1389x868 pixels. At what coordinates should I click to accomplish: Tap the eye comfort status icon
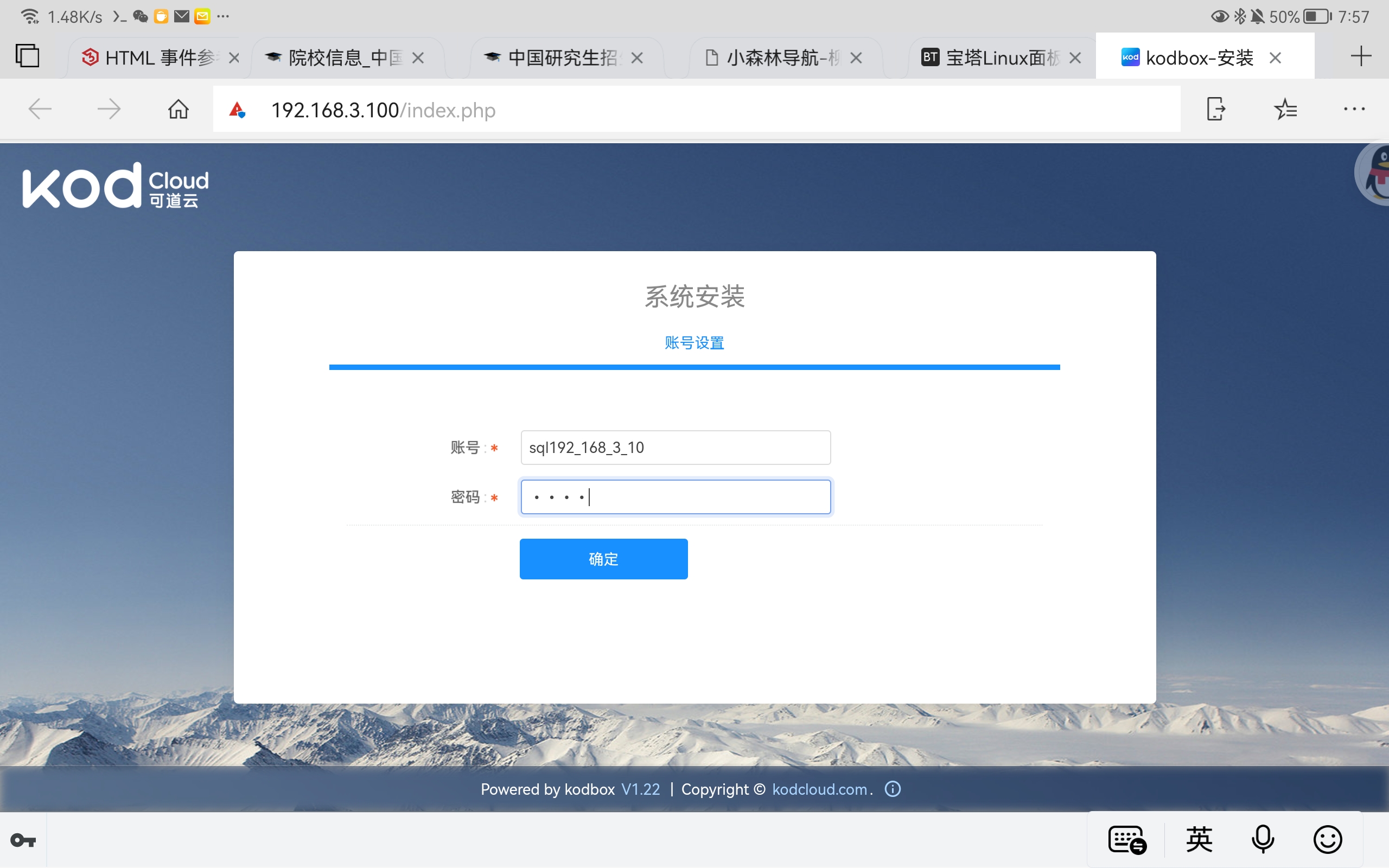(x=1220, y=16)
